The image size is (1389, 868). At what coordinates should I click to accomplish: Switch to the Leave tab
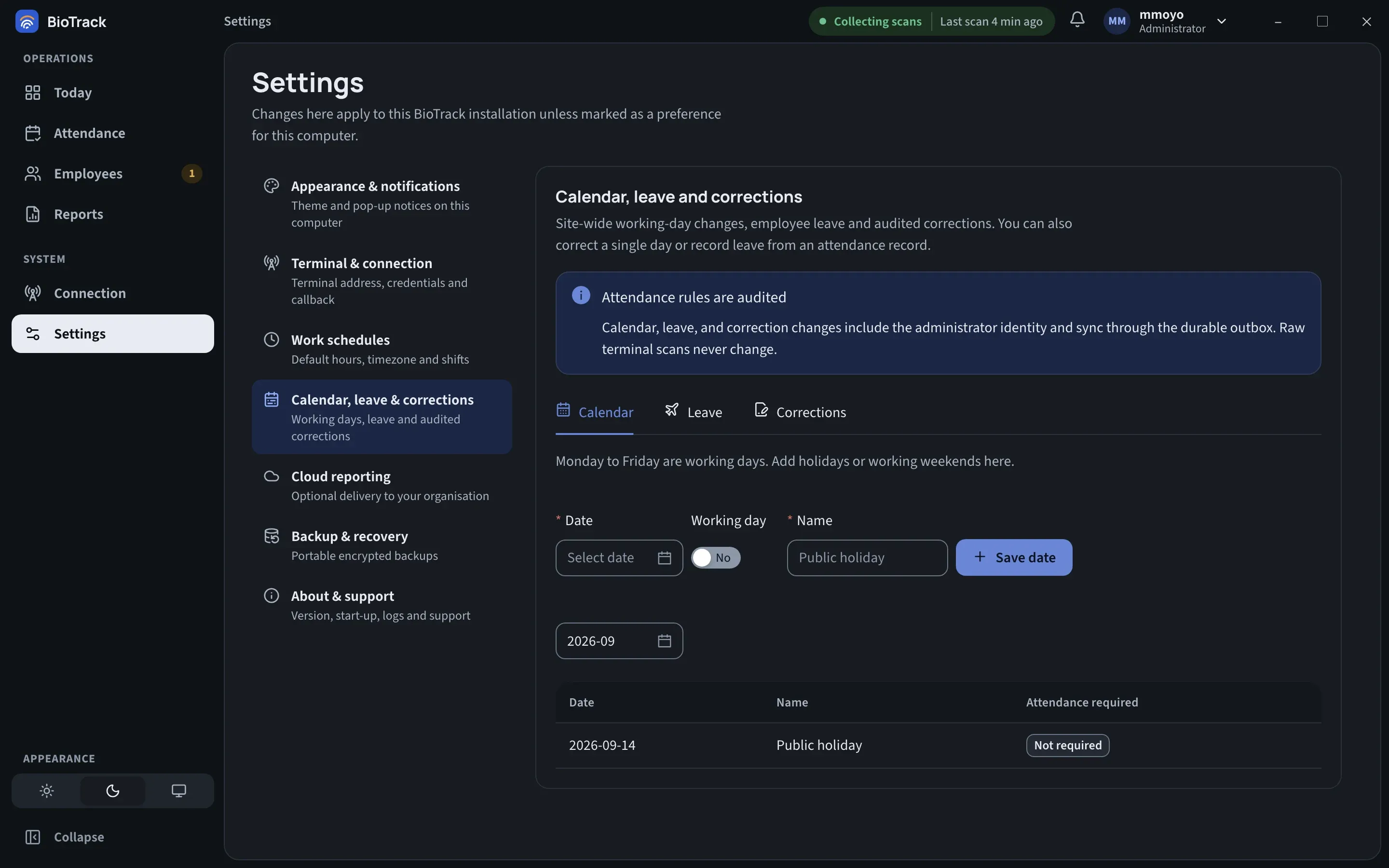pyautogui.click(x=694, y=412)
